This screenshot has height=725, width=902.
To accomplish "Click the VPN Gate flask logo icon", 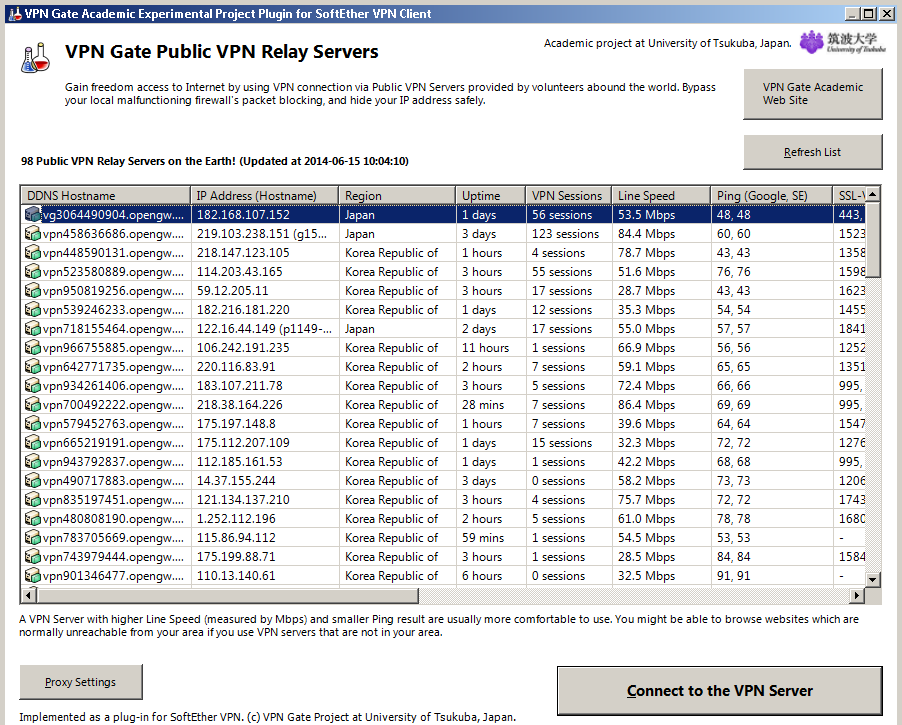I will [35, 58].
